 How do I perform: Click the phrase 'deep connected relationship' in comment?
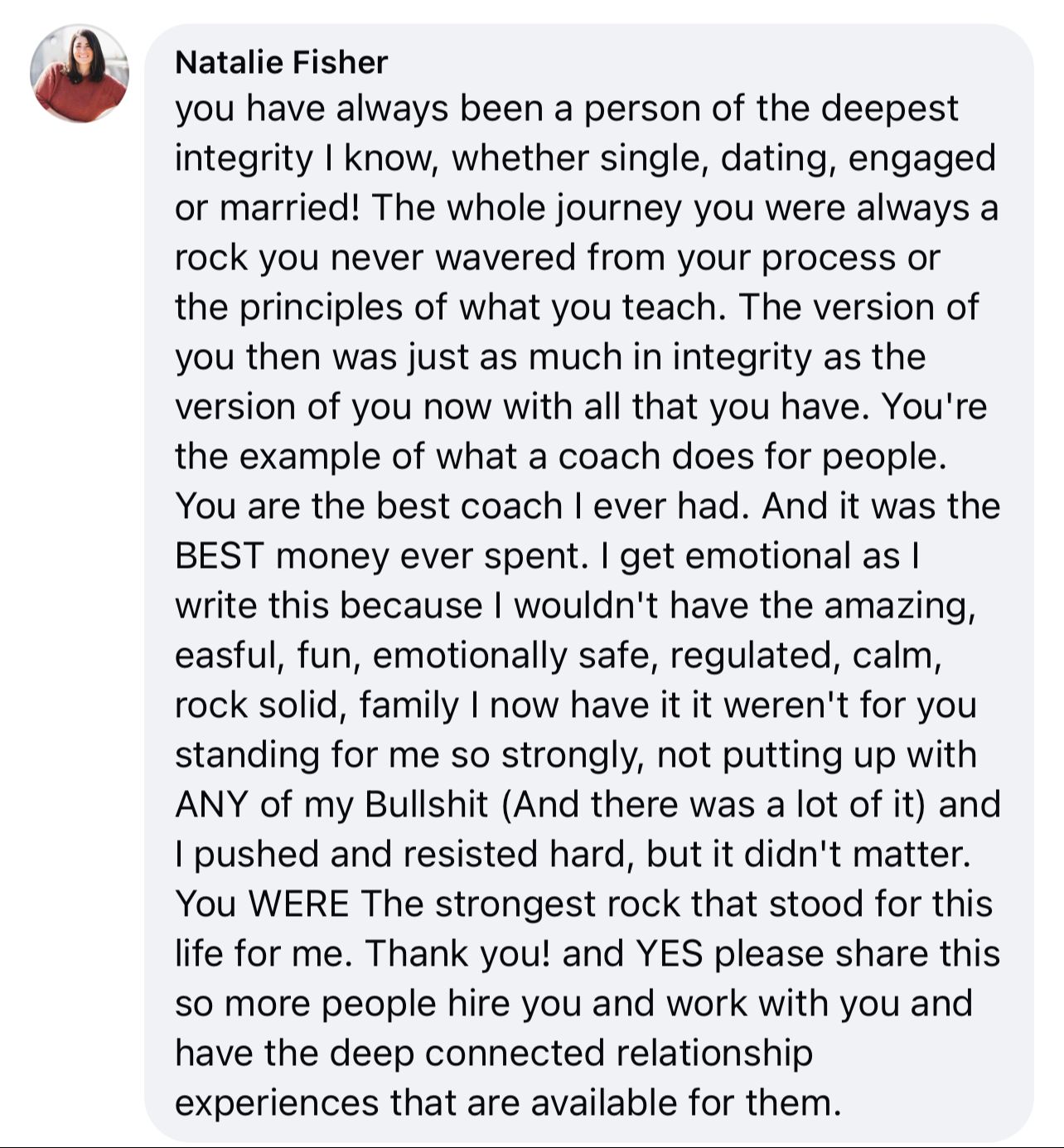pos(571,1054)
